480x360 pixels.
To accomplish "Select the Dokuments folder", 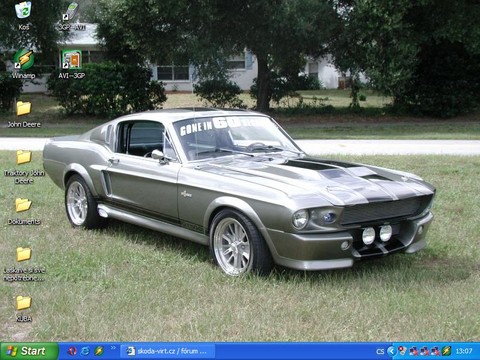I will coord(24,211).
